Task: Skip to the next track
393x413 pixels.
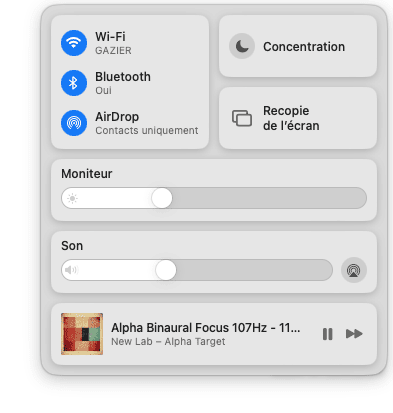Action: (354, 334)
